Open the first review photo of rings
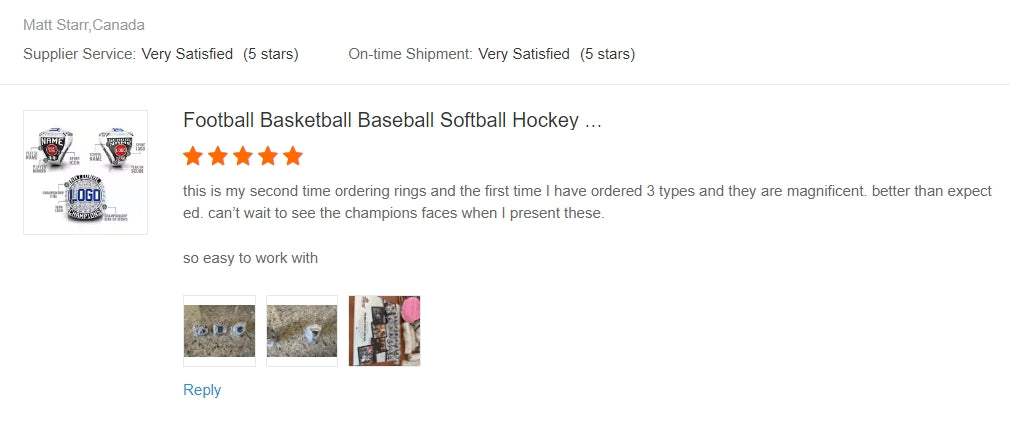This screenshot has height=427, width=1010. [x=219, y=331]
